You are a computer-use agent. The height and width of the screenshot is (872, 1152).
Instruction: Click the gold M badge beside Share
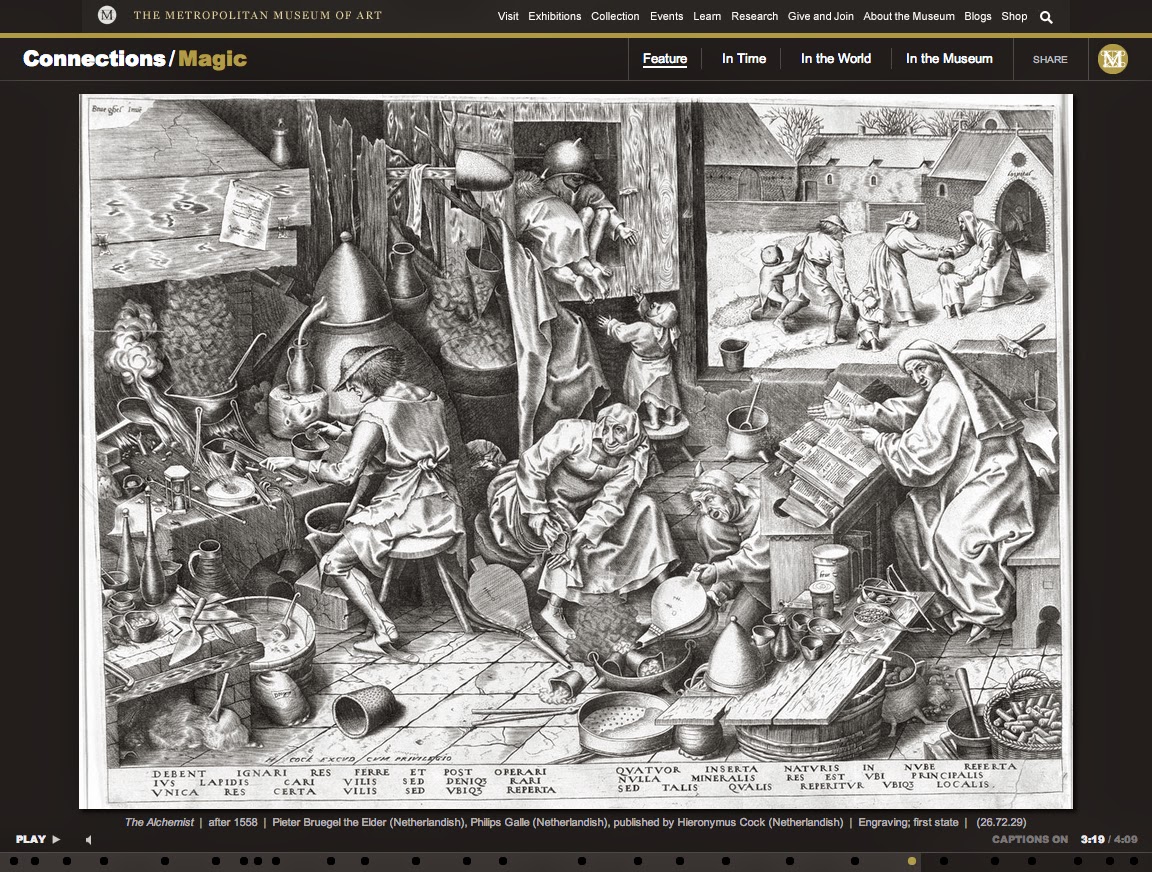pyautogui.click(x=1112, y=59)
